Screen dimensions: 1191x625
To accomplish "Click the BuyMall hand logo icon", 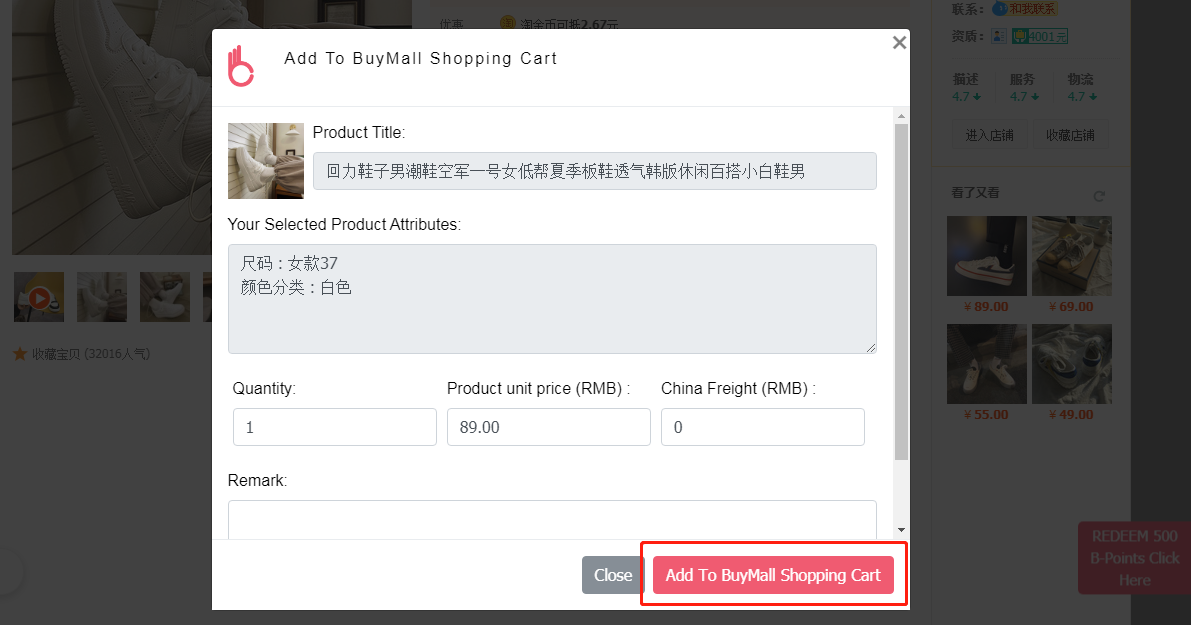I will click(x=241, y=66).
